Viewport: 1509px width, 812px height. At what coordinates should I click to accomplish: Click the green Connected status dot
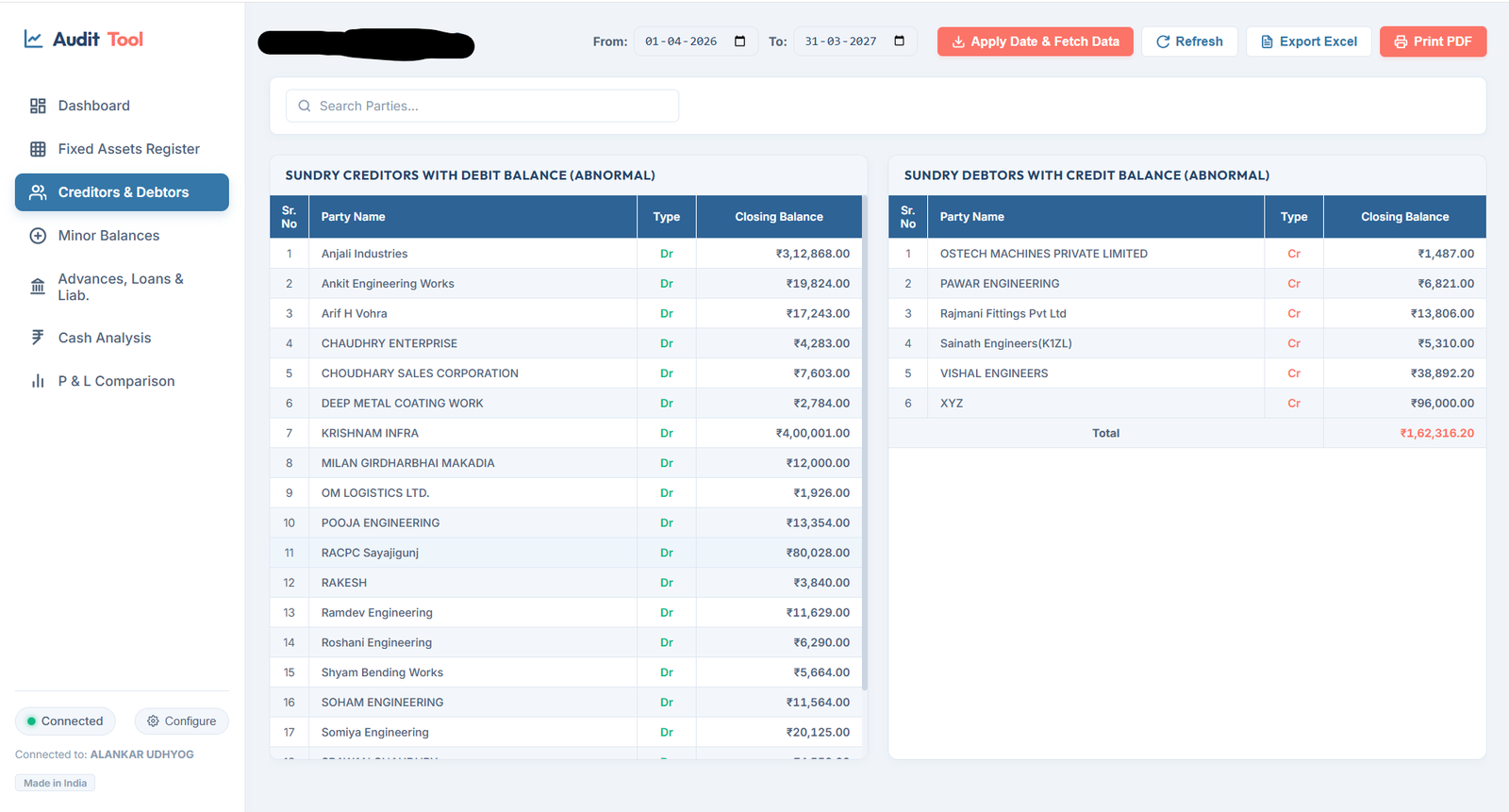pyautogui.click(x=31, y=721)
